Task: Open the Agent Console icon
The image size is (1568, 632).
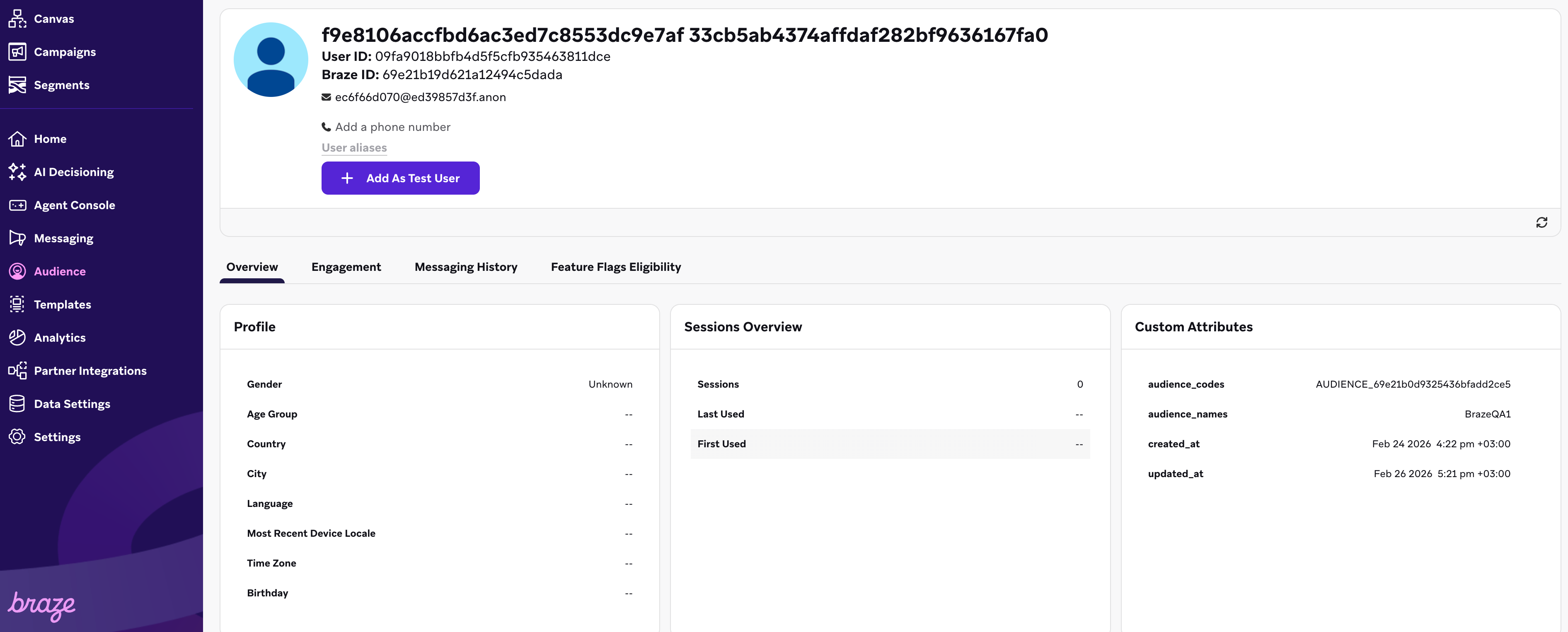Action: point(17,205)
